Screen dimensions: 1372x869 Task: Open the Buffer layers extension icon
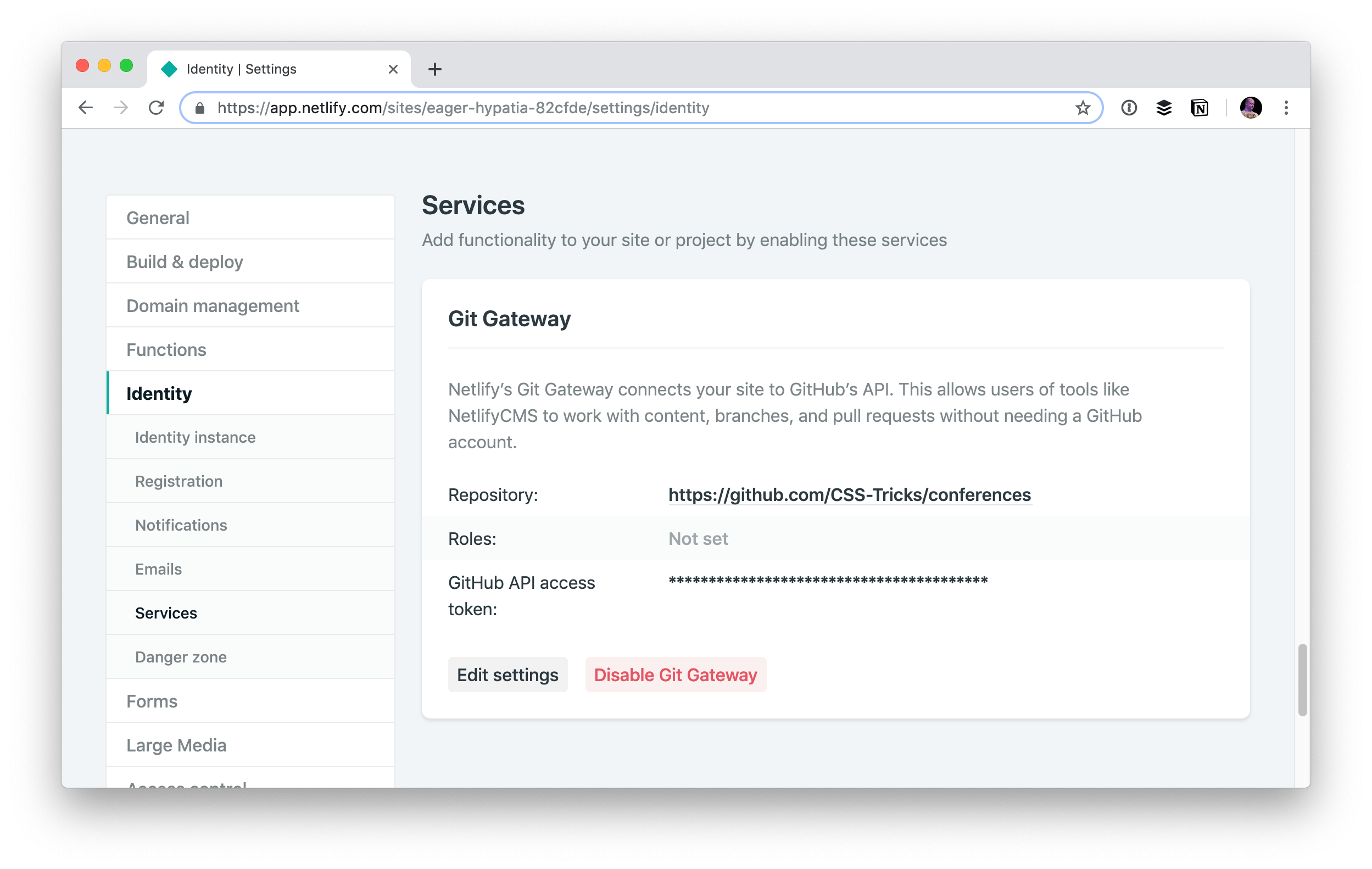coord(1164,108)
